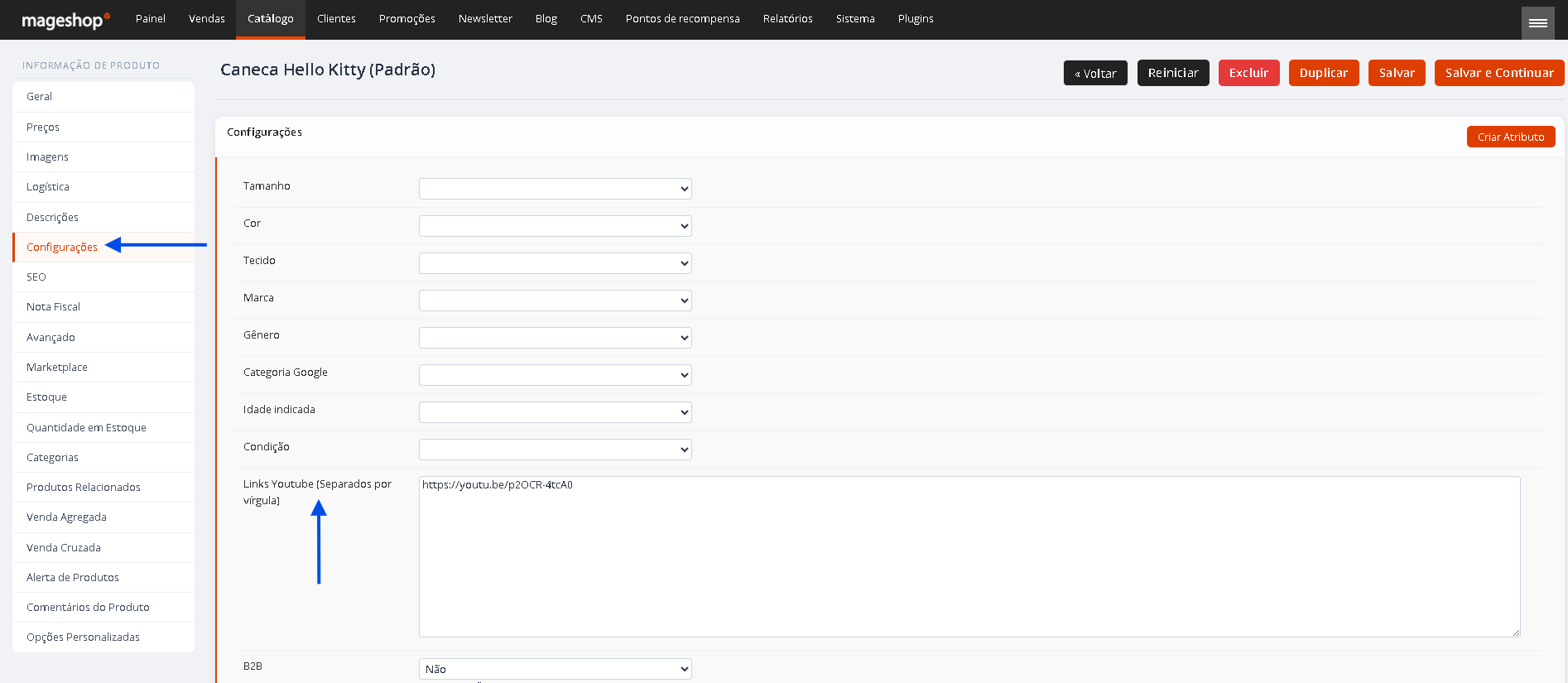1568x683 pixels.
Task: Open the Marca dropdown
Action: (556, 301)
